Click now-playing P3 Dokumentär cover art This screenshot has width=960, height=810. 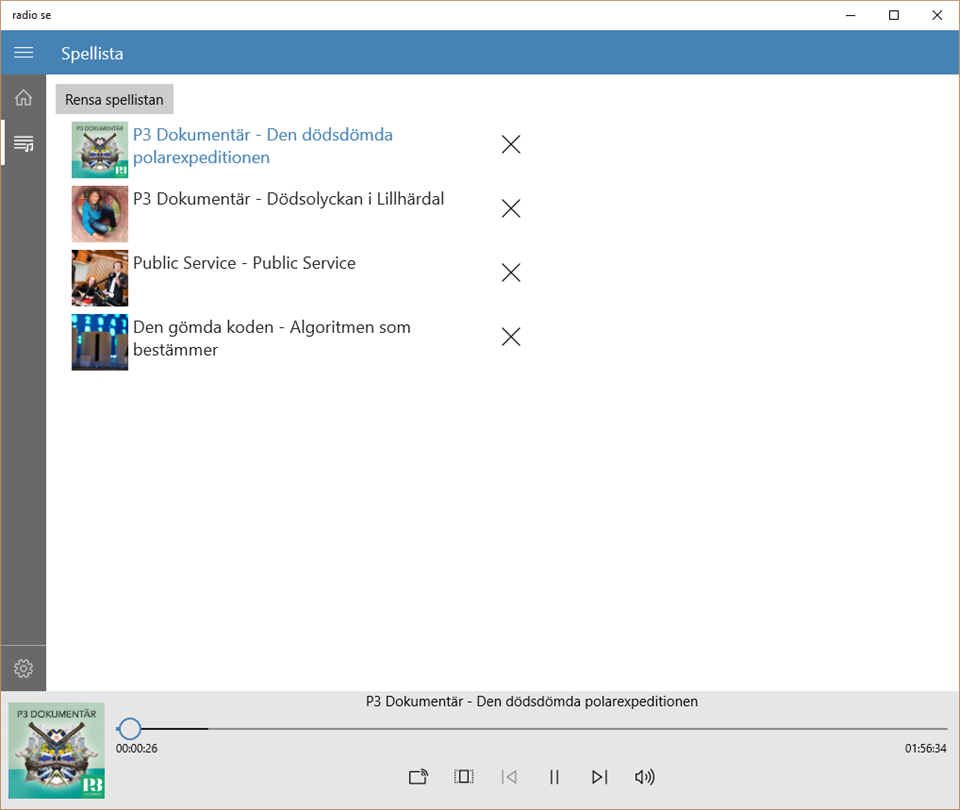coord(56,751)
